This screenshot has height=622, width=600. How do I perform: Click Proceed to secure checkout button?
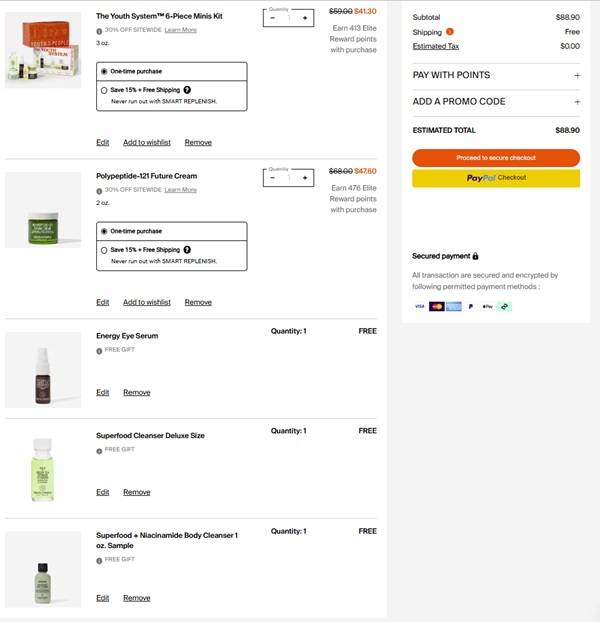coord(495,158)
